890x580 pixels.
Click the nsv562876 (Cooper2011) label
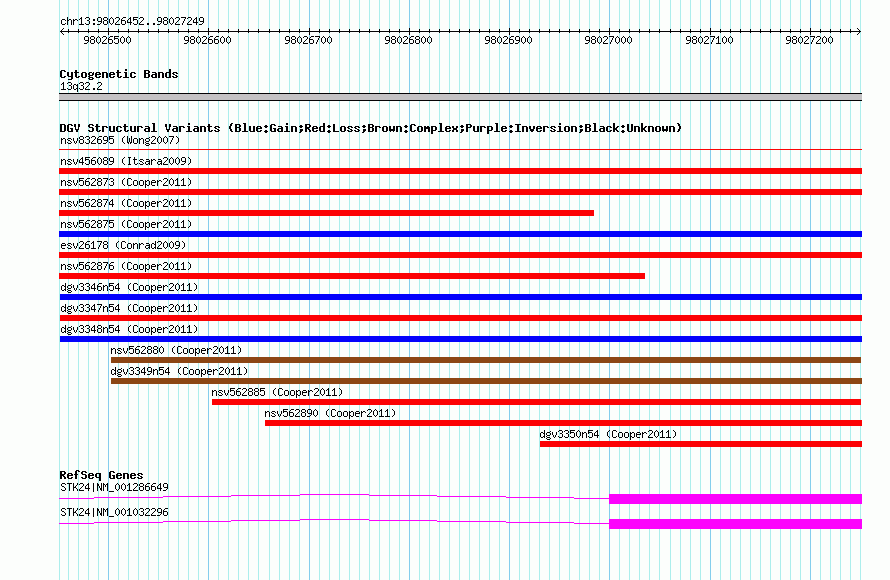(126, 266)
